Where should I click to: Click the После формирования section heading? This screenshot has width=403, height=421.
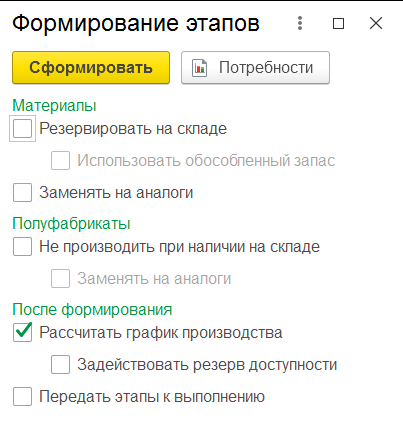point(92,310)
